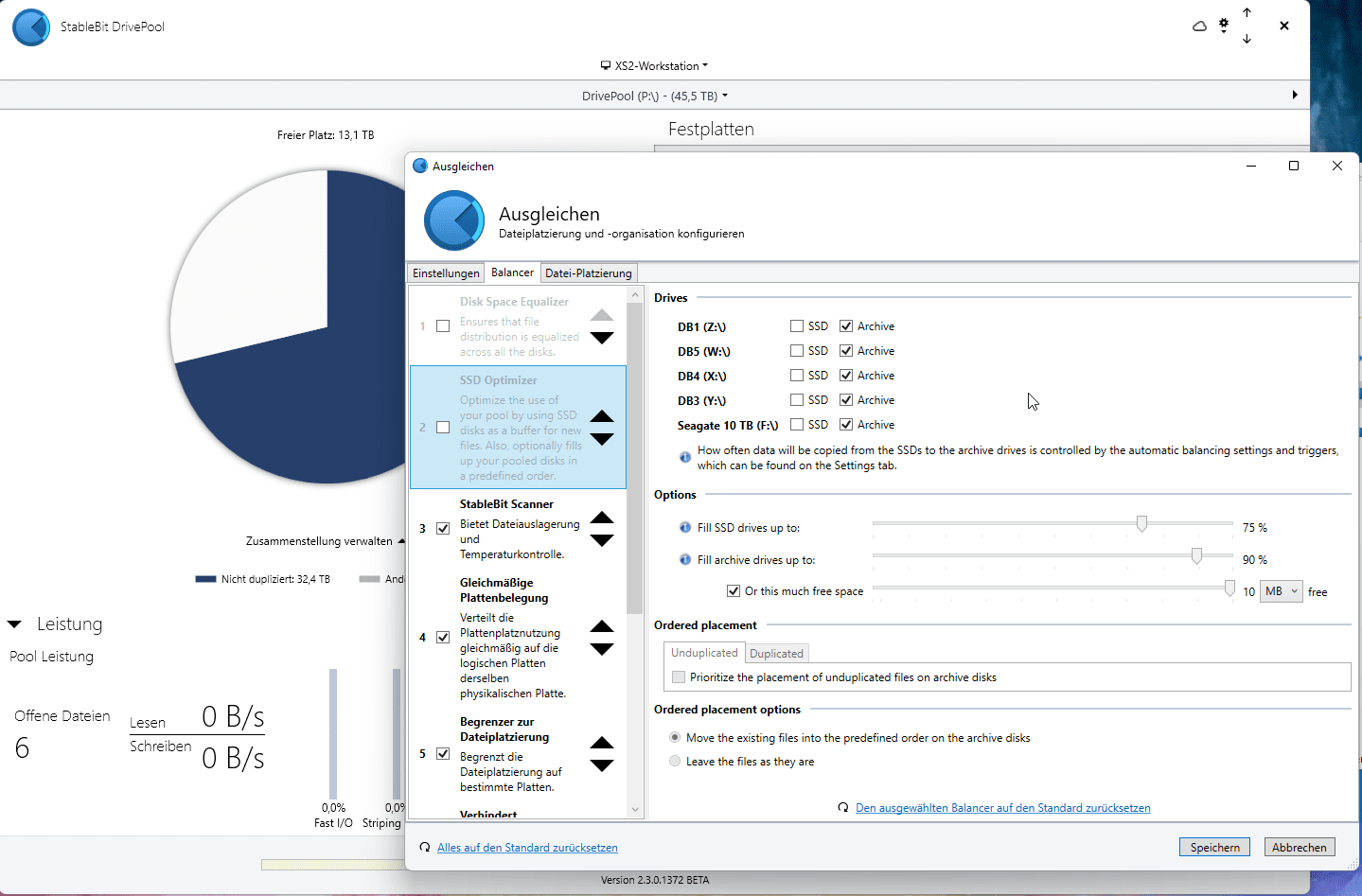
Task: Click the info icon next to Fill SSD drives
Action: click(685, 527)
